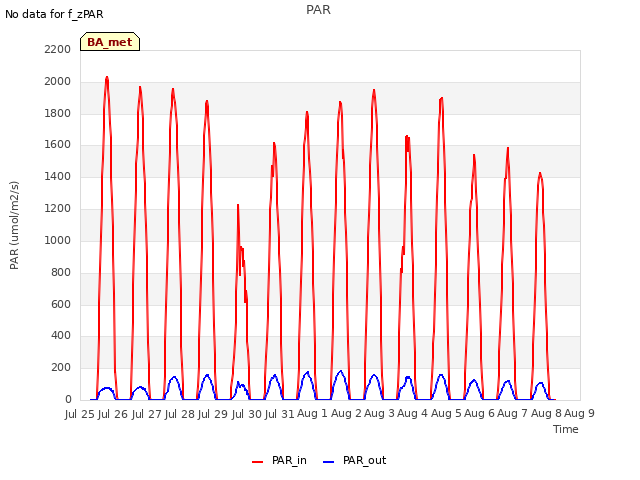The image size is (640, 480).
Task: Click the 200 y-axis tick label
Action: point(61,367)
